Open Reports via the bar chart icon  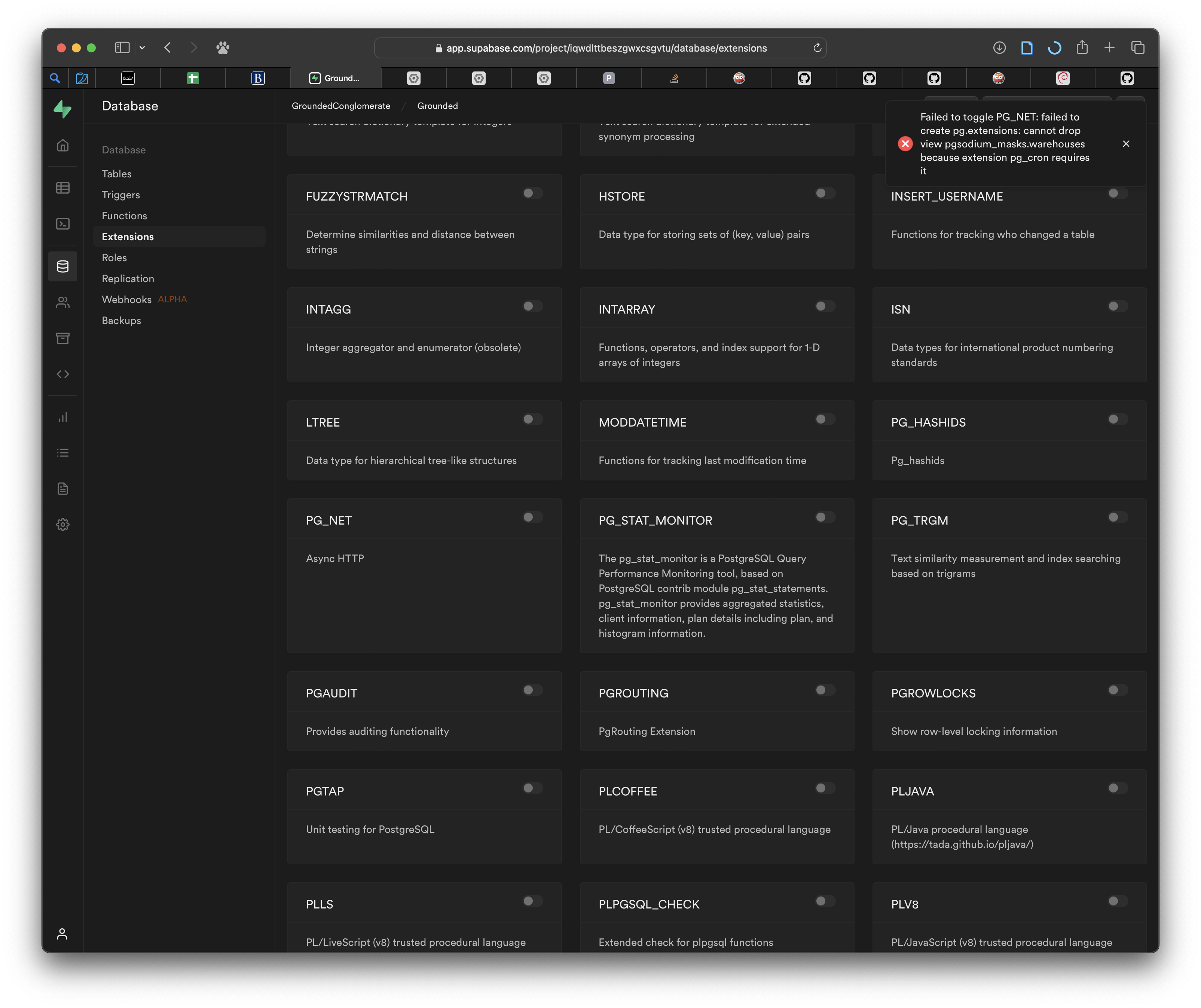(x=62, y=417)
